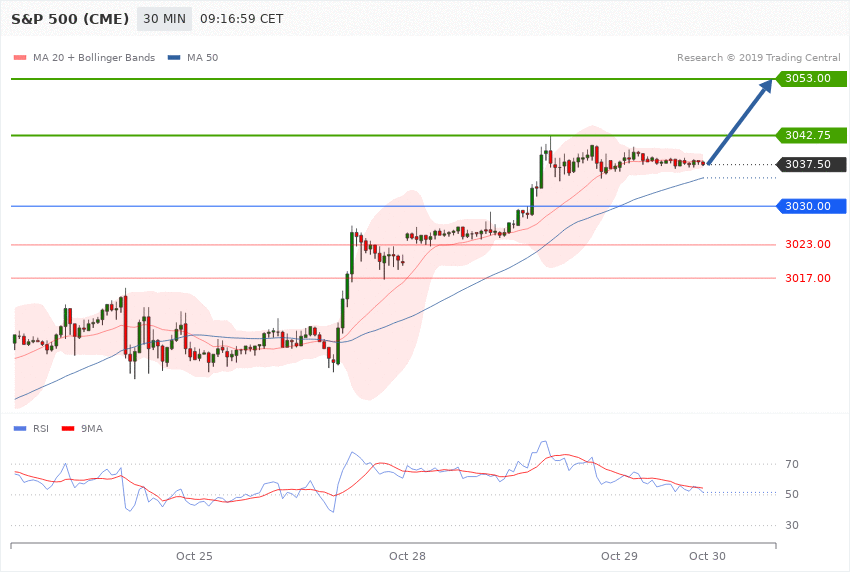
Task: Click the 3017.00 red support label
Action: pyautogui.click(x=808, y=278)
